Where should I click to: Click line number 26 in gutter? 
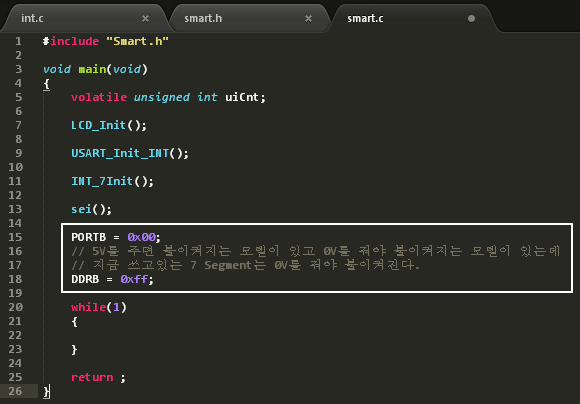pyautogui.click(x=15, y=391)
